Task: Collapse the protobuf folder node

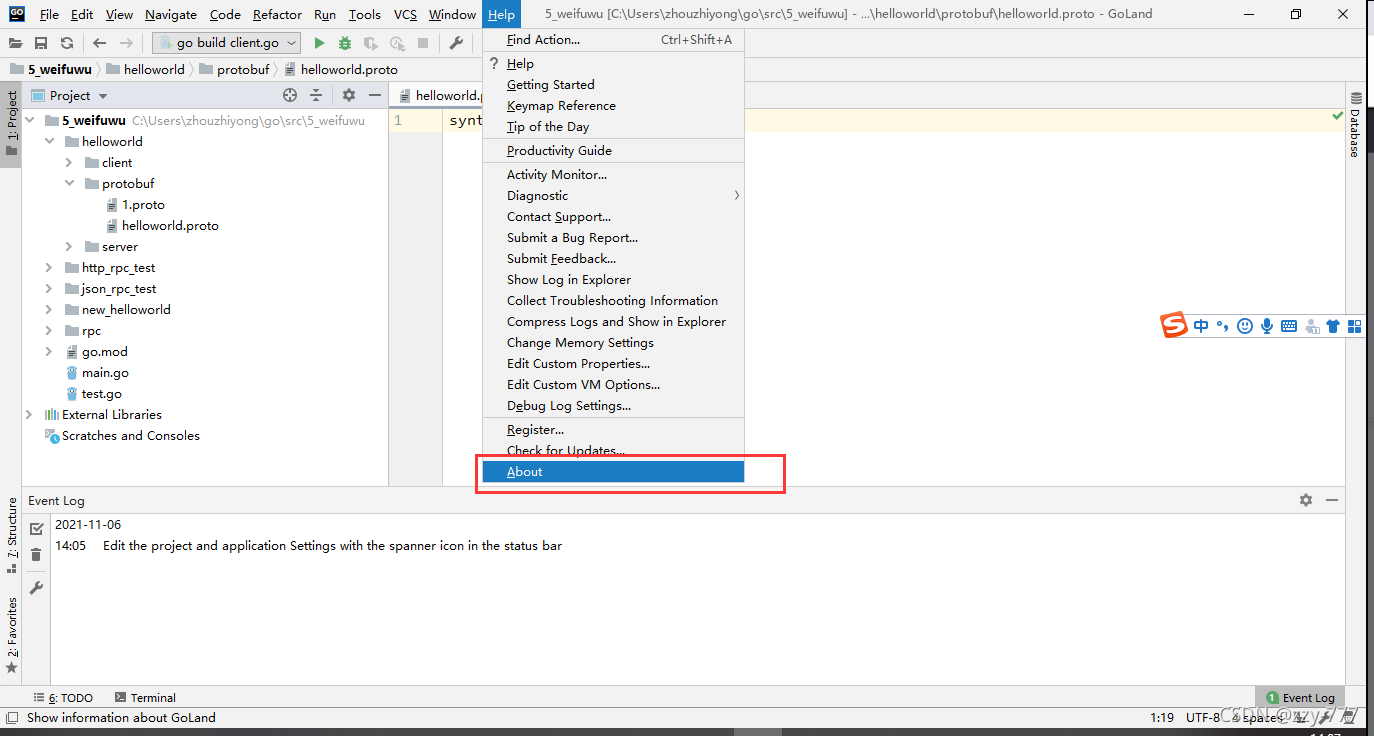Action: (69, 183)
